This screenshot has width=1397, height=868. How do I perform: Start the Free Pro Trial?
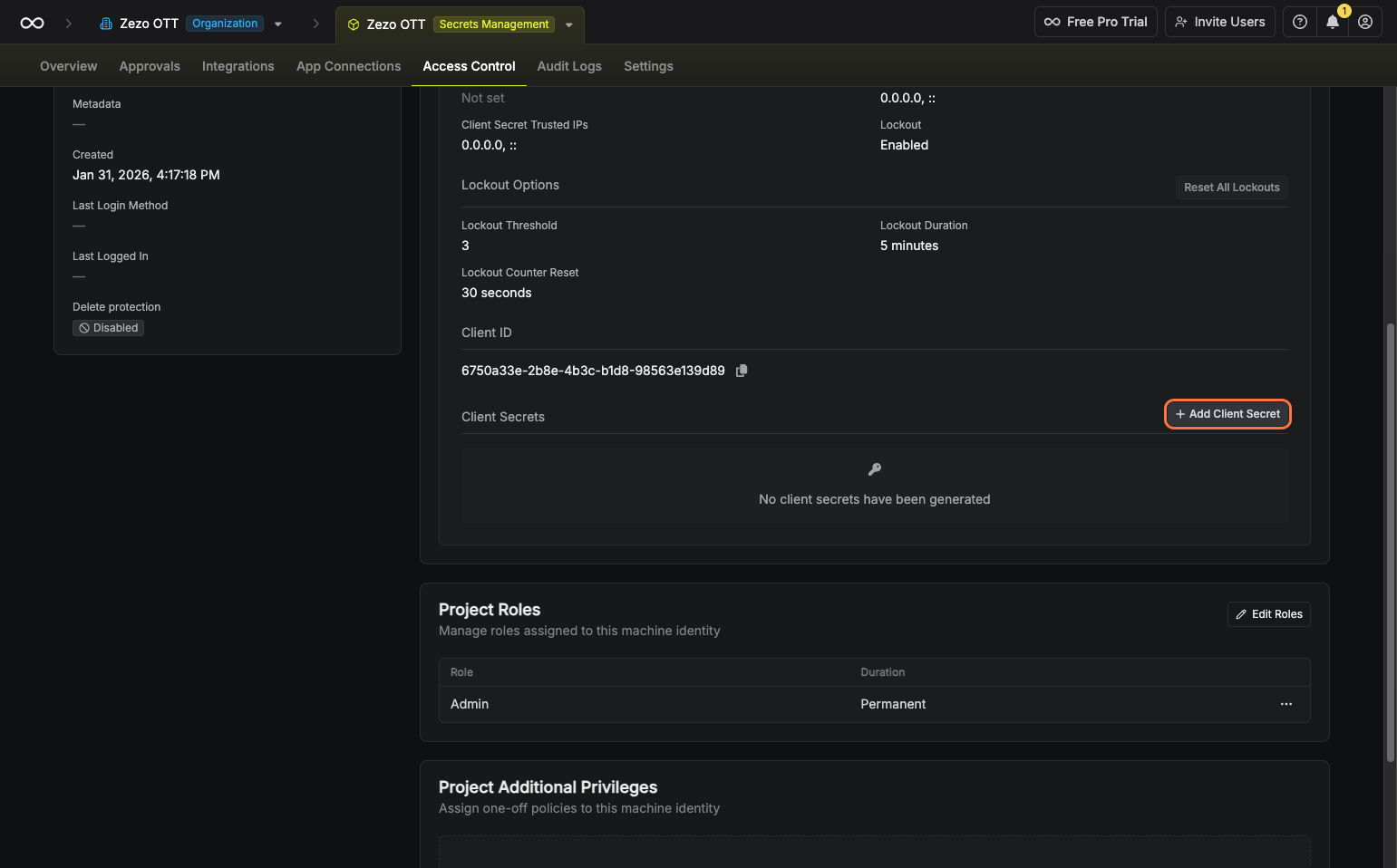[1095, 23]
